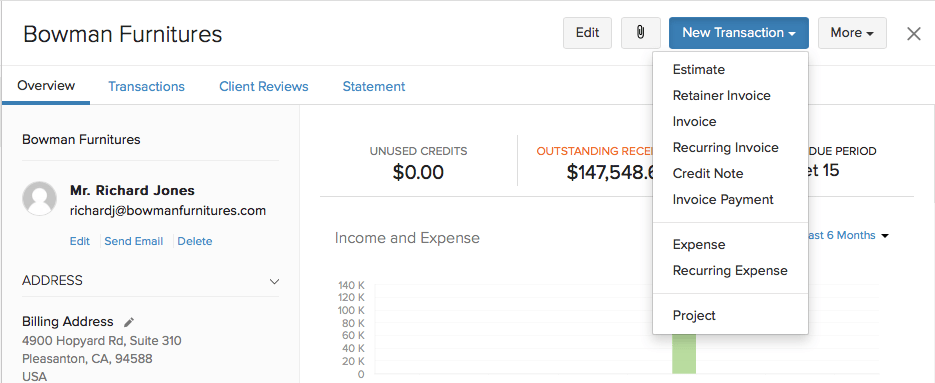This screenshot has height=383, width=935.
Task: Click the Pleasanton, CA, 94588 line
Action: pos(87,359)
